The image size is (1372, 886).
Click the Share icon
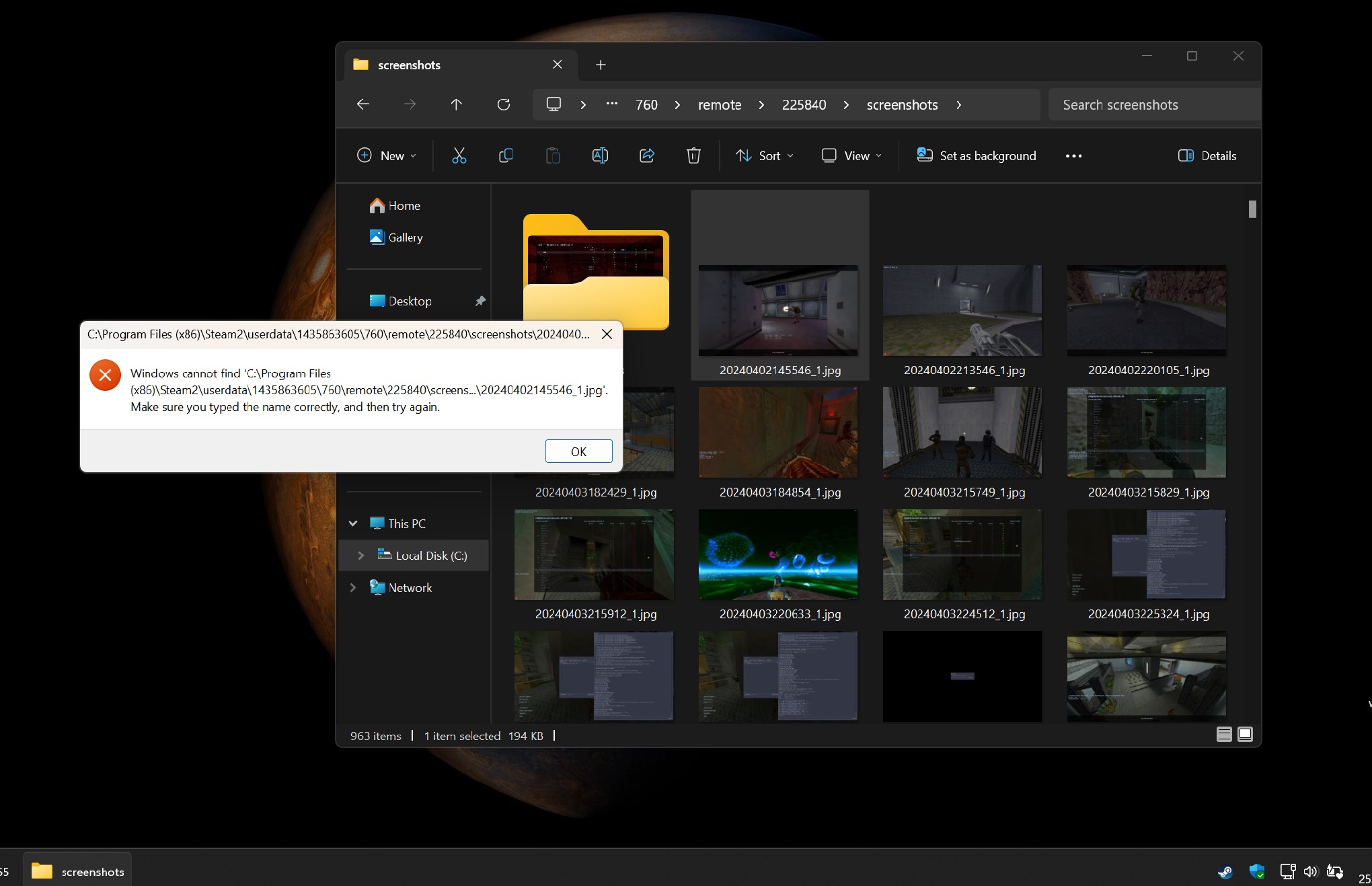pos(647,156)
